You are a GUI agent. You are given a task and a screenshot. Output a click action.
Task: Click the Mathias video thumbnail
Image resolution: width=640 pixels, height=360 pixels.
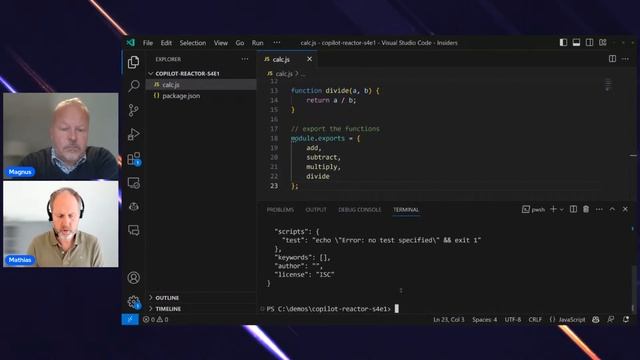(x=61, y=224)
